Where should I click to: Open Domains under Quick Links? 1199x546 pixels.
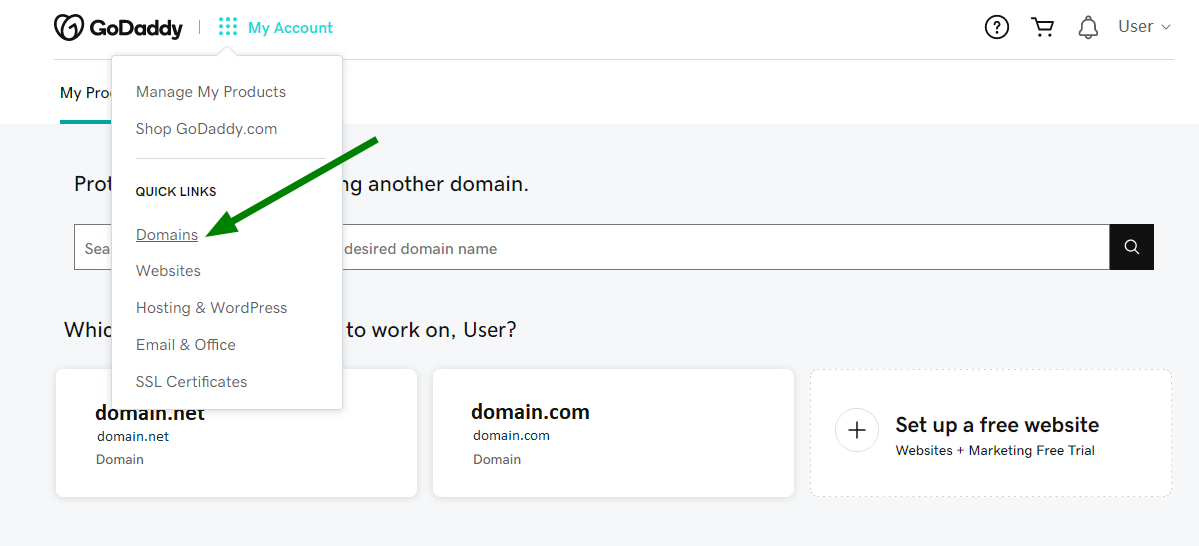tap(167, 235)
